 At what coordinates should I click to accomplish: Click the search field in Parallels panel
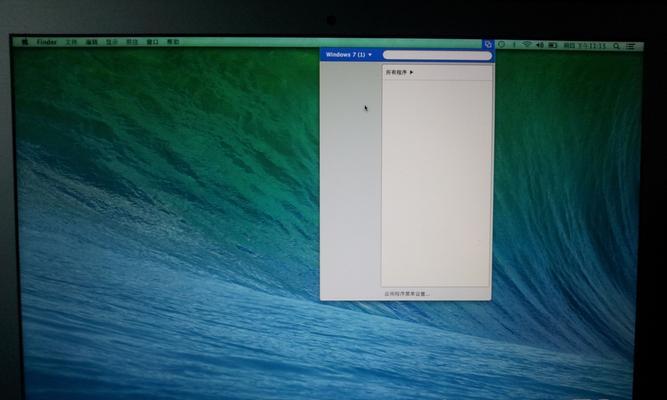click(437, 55)
